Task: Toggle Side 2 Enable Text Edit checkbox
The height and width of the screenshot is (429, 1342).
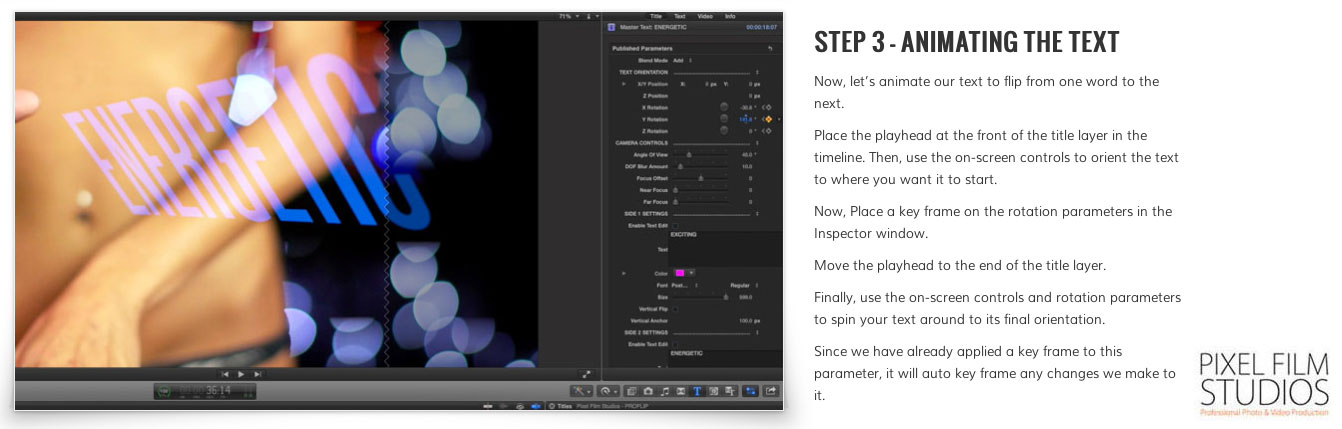Action: click(x=675, y=344)
